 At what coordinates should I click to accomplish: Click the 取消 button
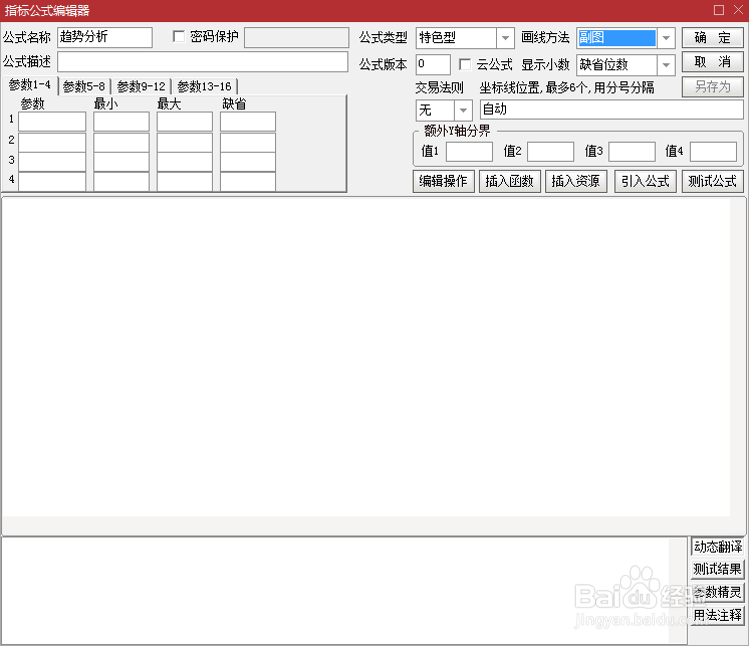pos(712,62)
